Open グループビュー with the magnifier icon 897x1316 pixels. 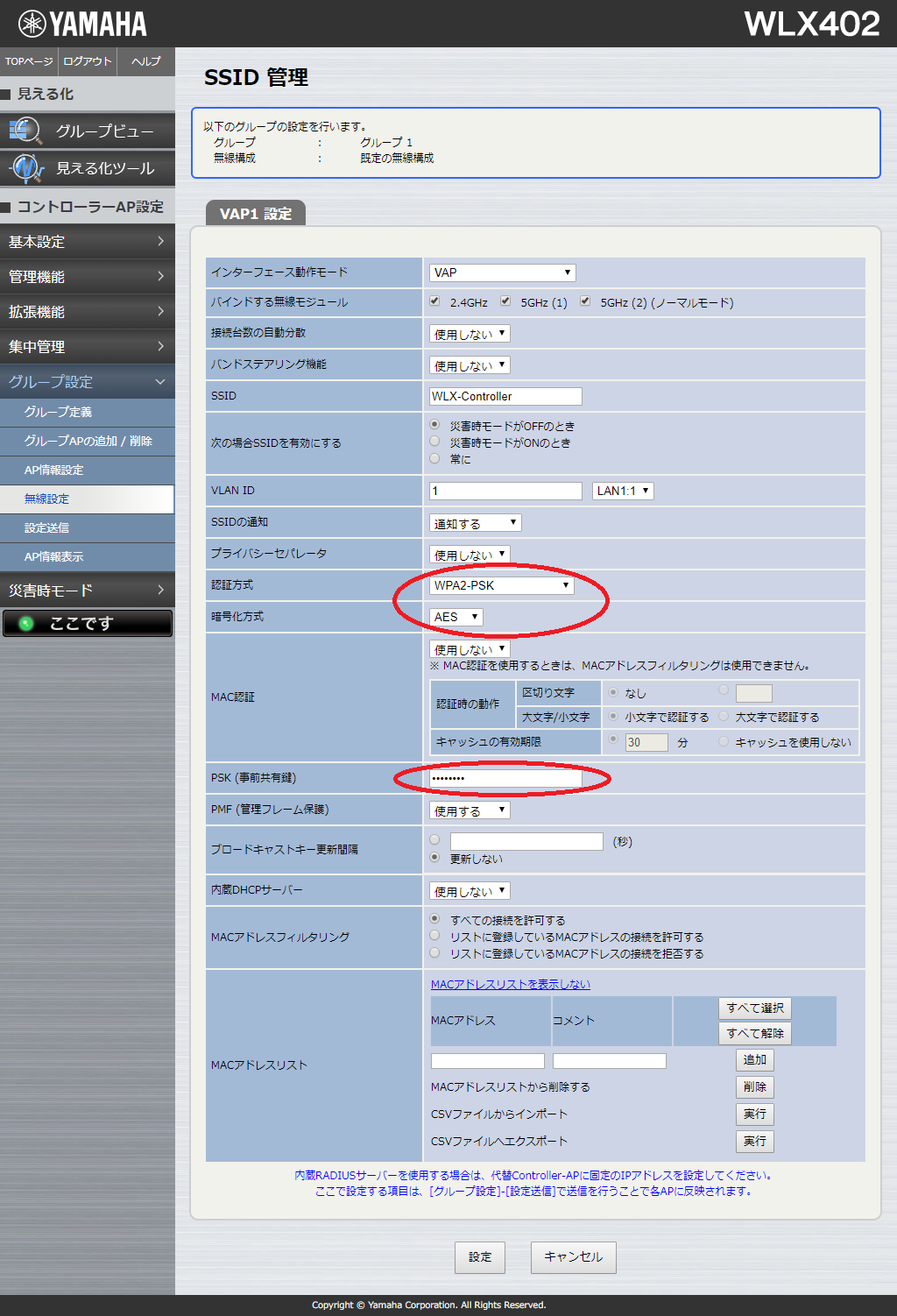point(88,131)
